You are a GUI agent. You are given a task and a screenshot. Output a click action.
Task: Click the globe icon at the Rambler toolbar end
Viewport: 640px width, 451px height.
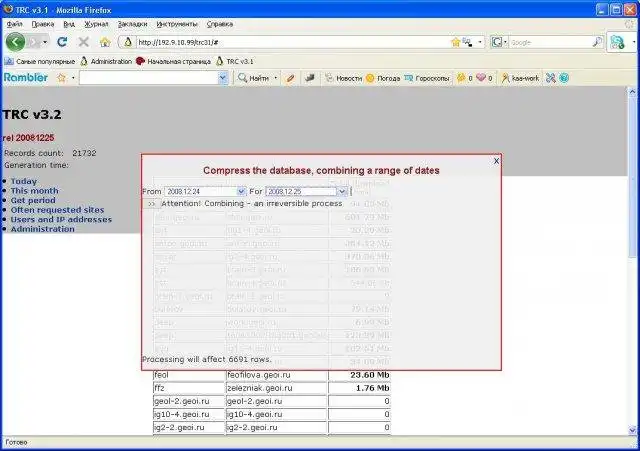[564, 78]
